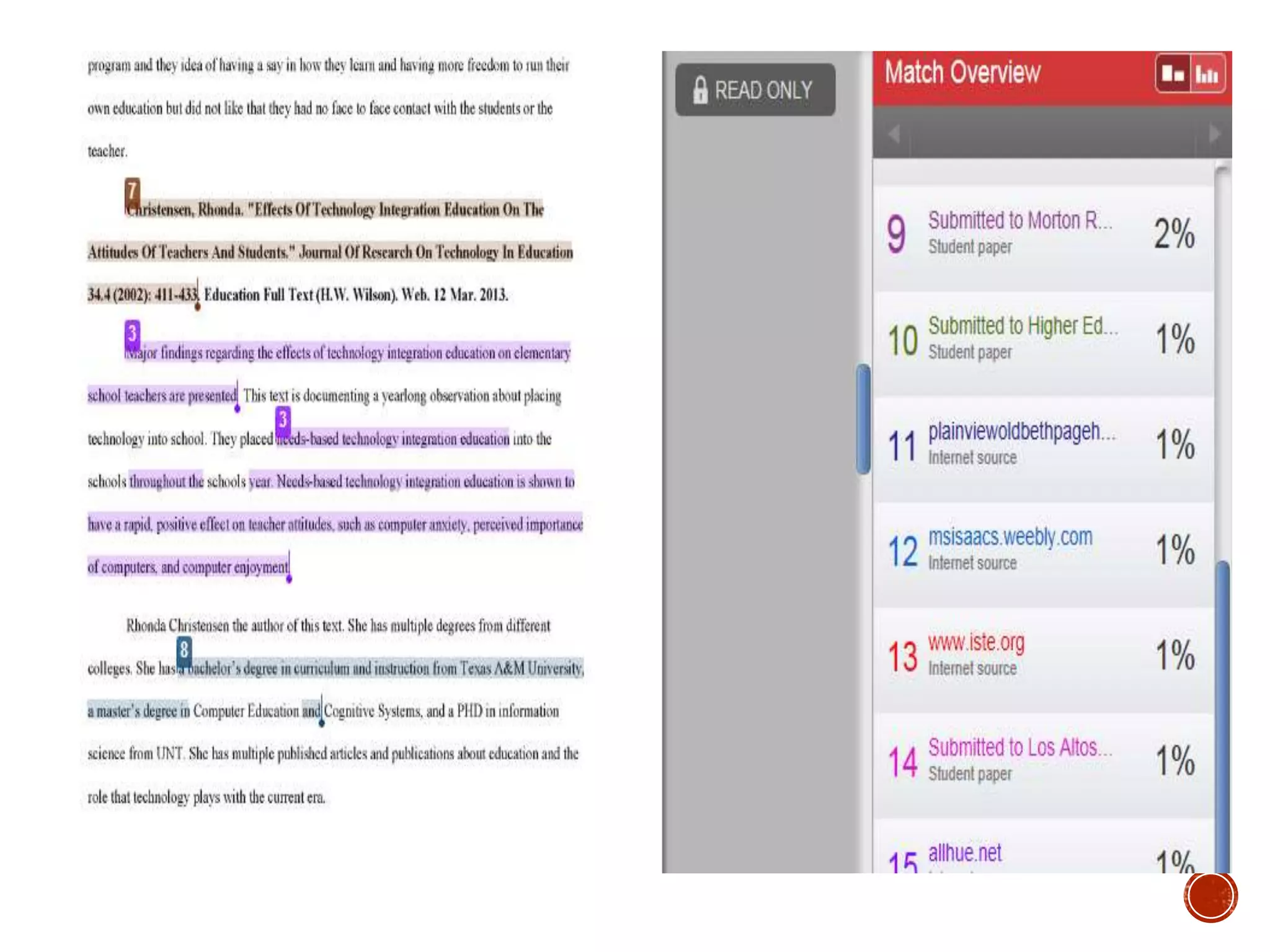Click the red circle at bottom right
This screenshot has height=952, width=1270.
click(x=1210, y=896)
